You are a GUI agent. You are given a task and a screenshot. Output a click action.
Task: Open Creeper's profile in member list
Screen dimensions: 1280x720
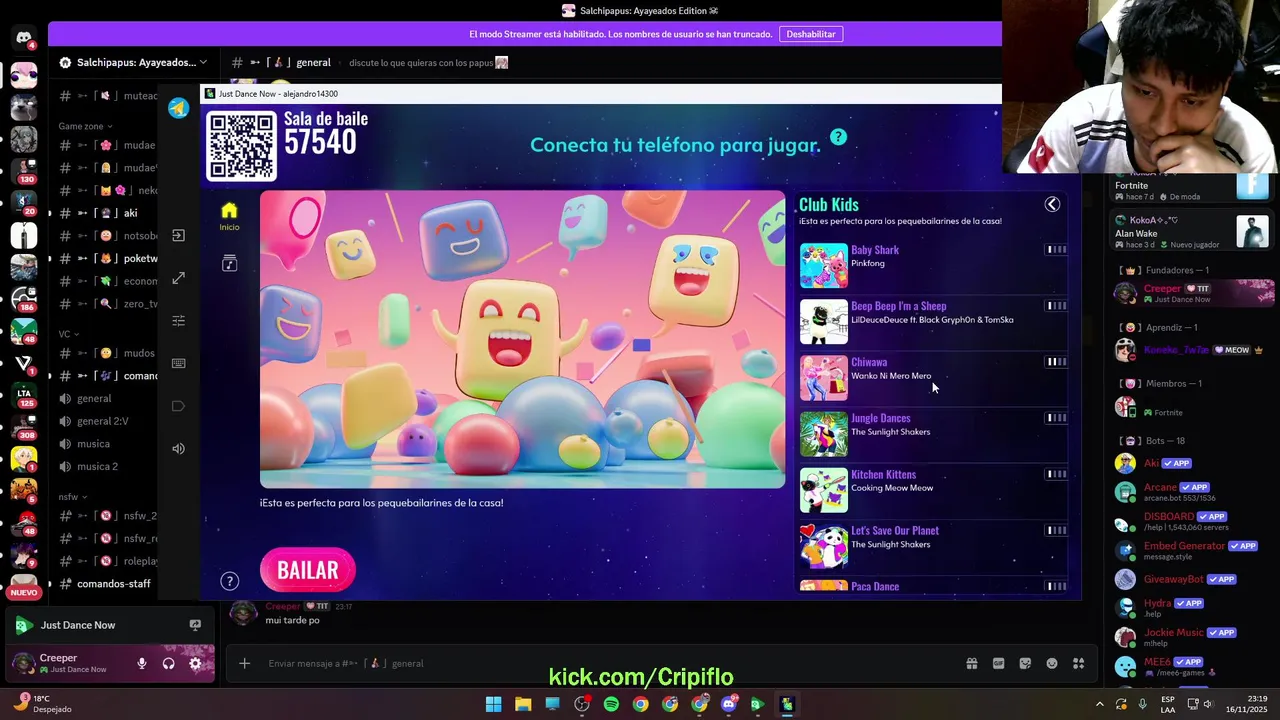tap(1194, 293)
